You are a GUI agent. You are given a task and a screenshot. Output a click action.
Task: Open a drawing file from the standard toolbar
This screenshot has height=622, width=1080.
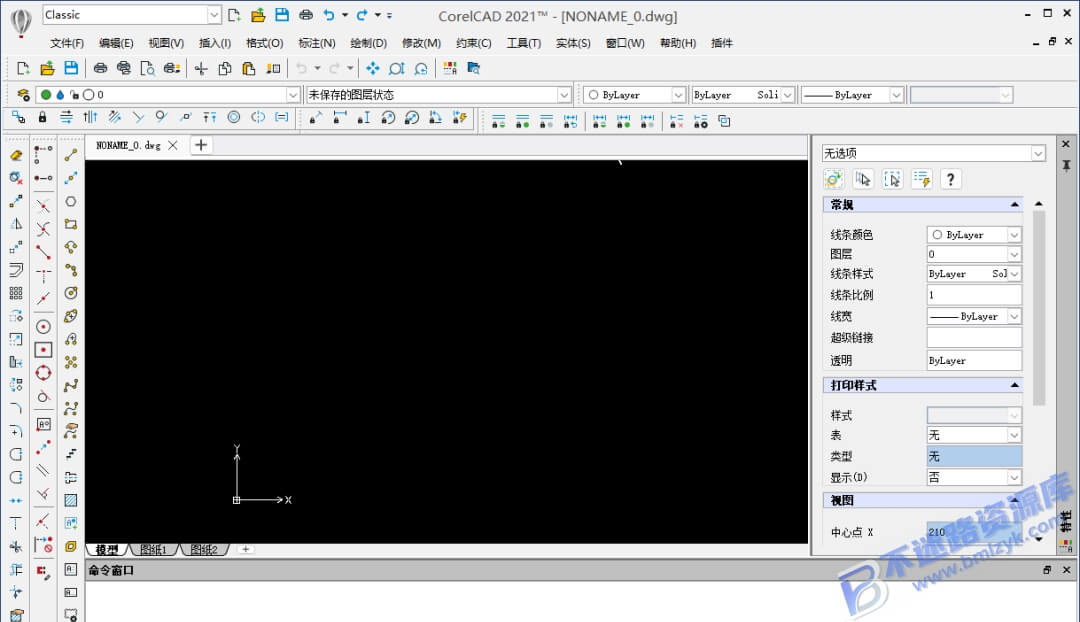point(47,68)
